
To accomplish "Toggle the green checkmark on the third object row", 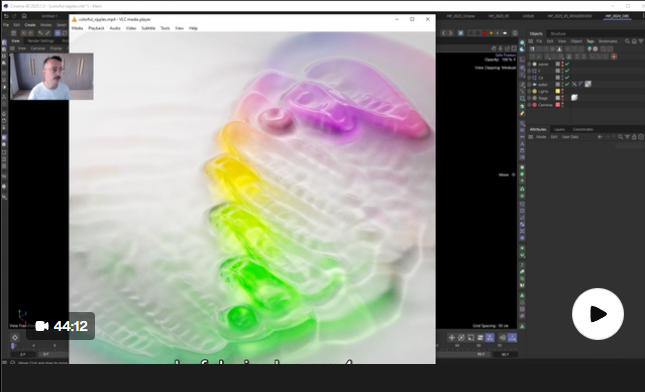I will (567, 77).
